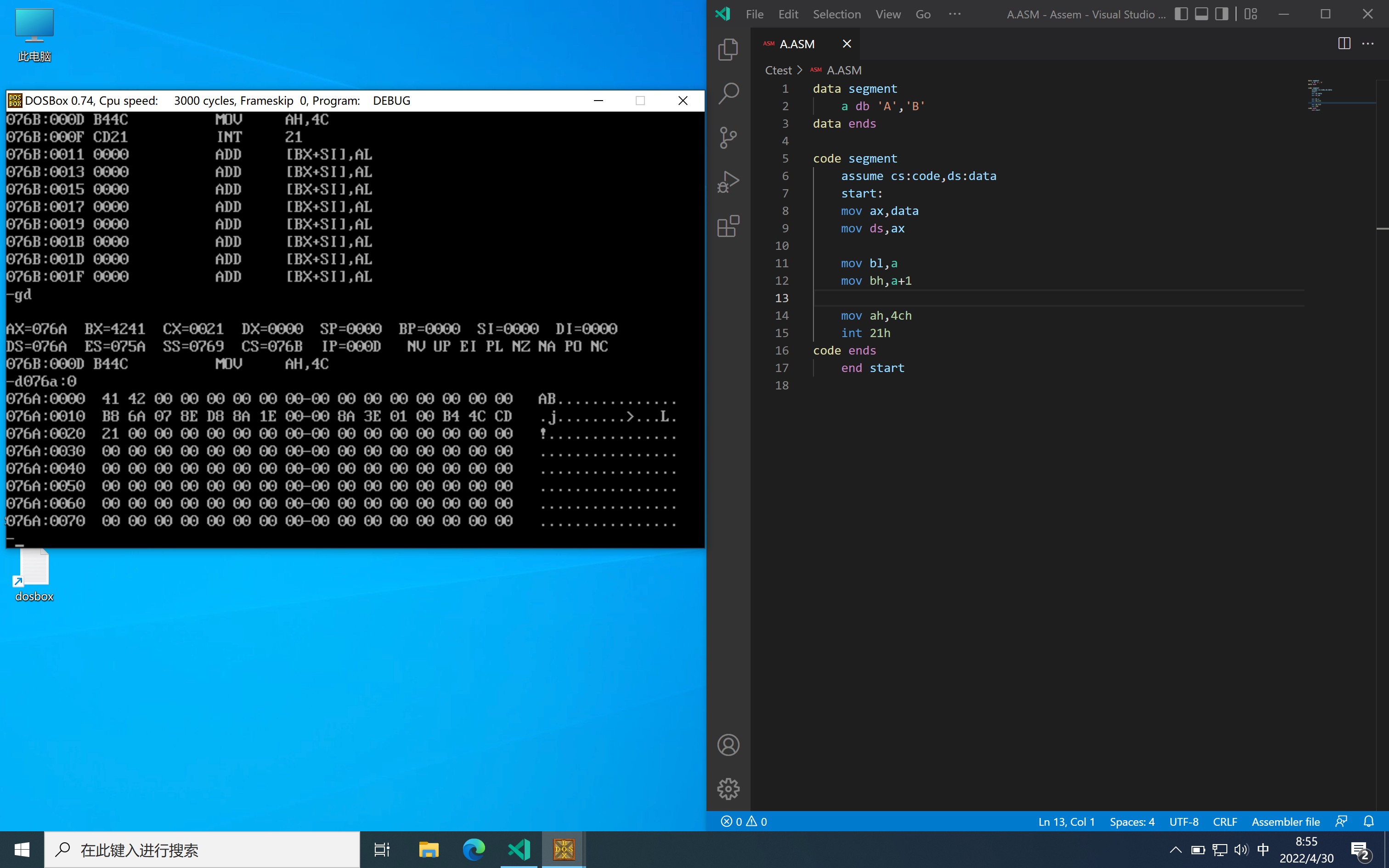Toggle the secondary side bar layout
The image size is (1389, 868).
coord(1221,14)
